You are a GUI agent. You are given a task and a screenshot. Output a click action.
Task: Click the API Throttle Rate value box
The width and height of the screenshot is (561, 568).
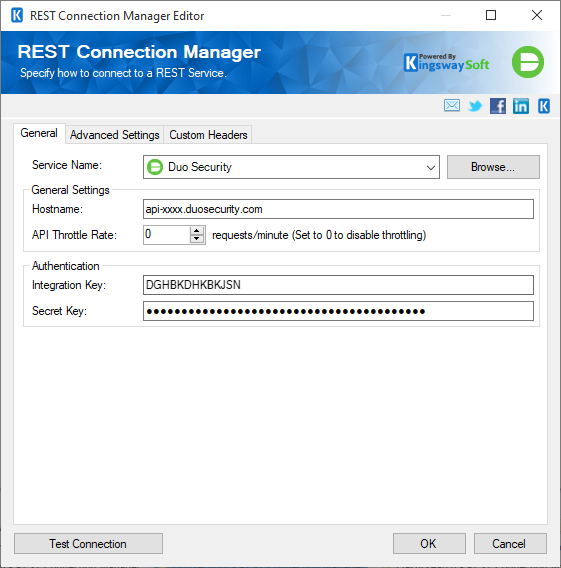pyautogui.click(x=166, y=235)
